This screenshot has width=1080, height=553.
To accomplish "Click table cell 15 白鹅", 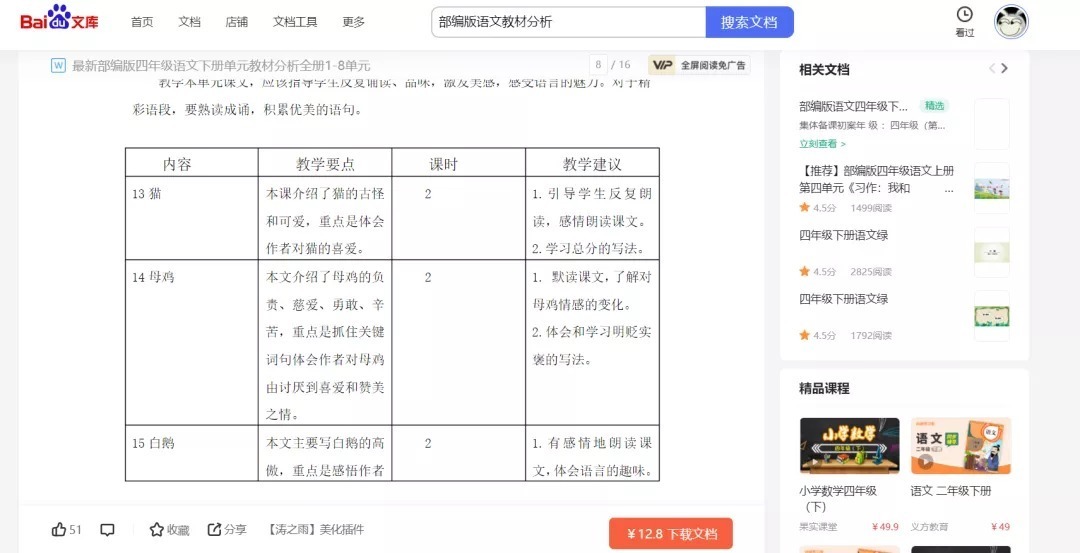I will coord(191,453).
